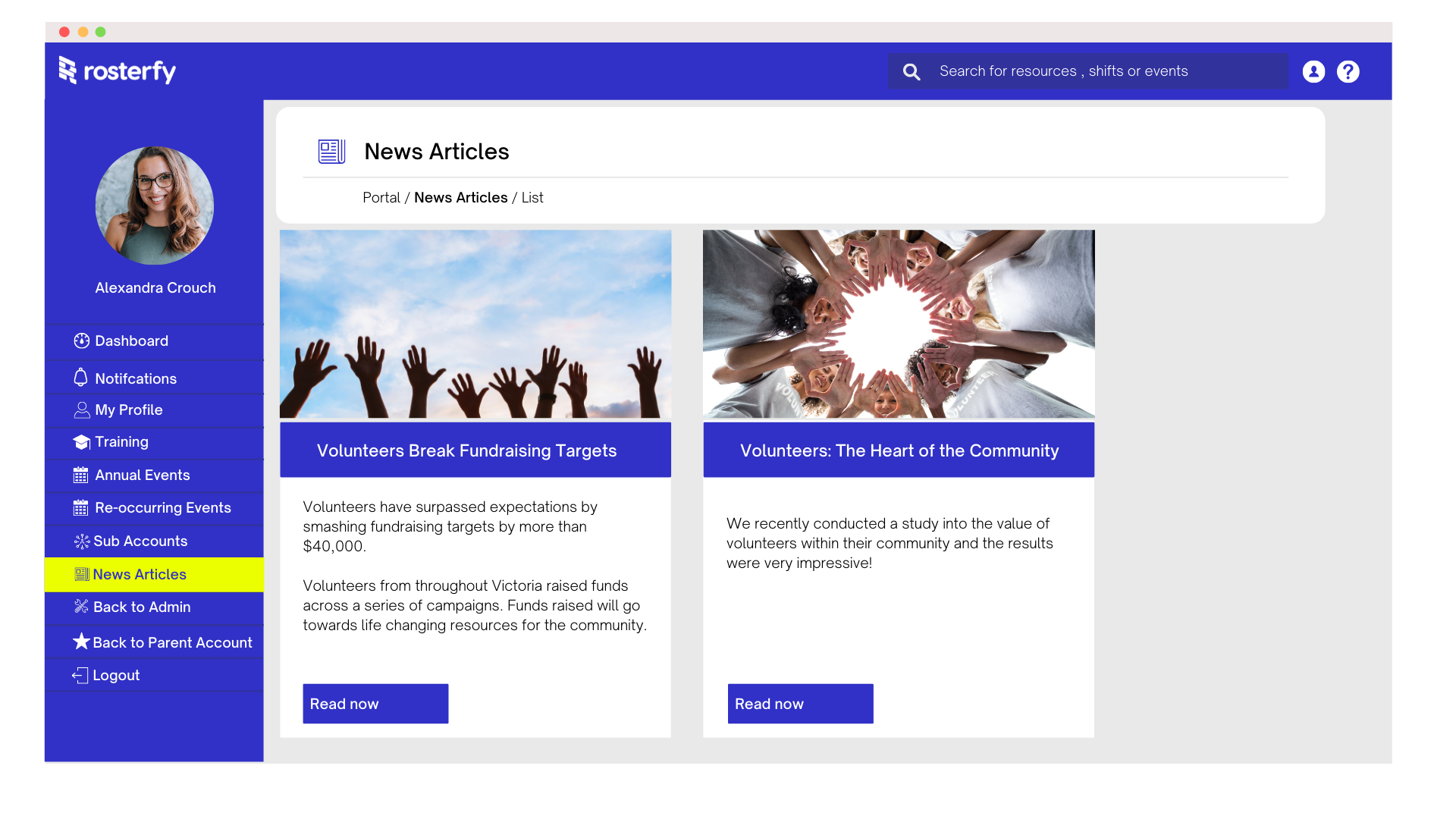The image size is (1456, 819).
Task: Open the user account icon
Action: (x=1313, y=71)
